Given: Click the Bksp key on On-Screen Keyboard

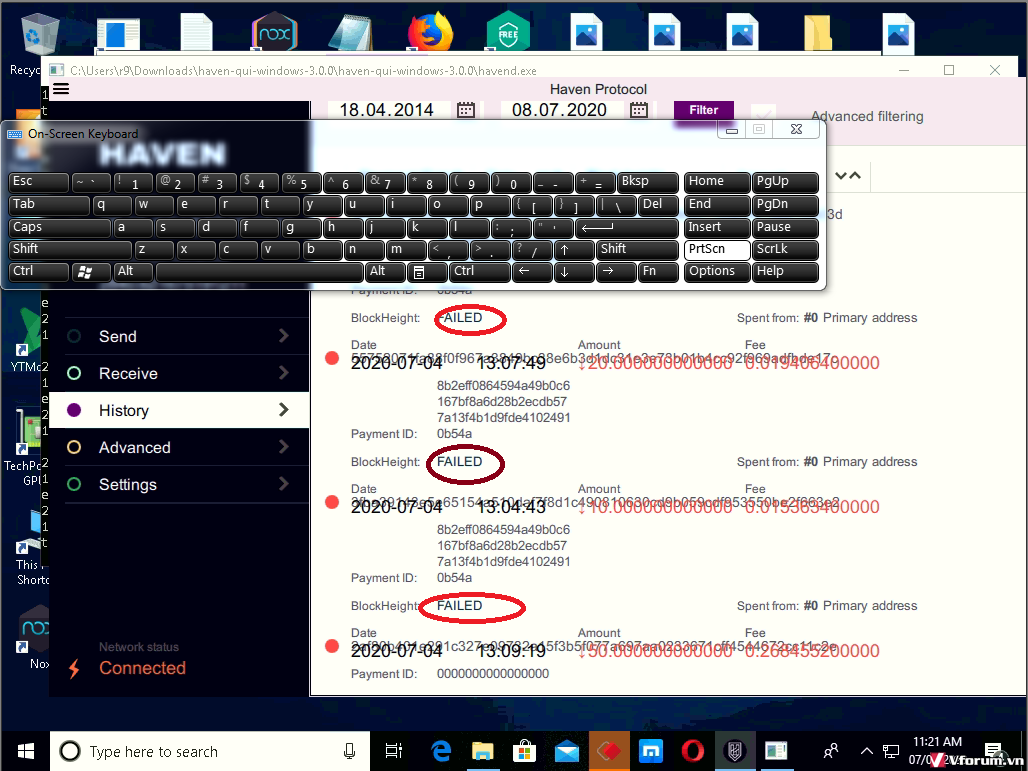Looking at the screenshot, I should pos(648,182).
